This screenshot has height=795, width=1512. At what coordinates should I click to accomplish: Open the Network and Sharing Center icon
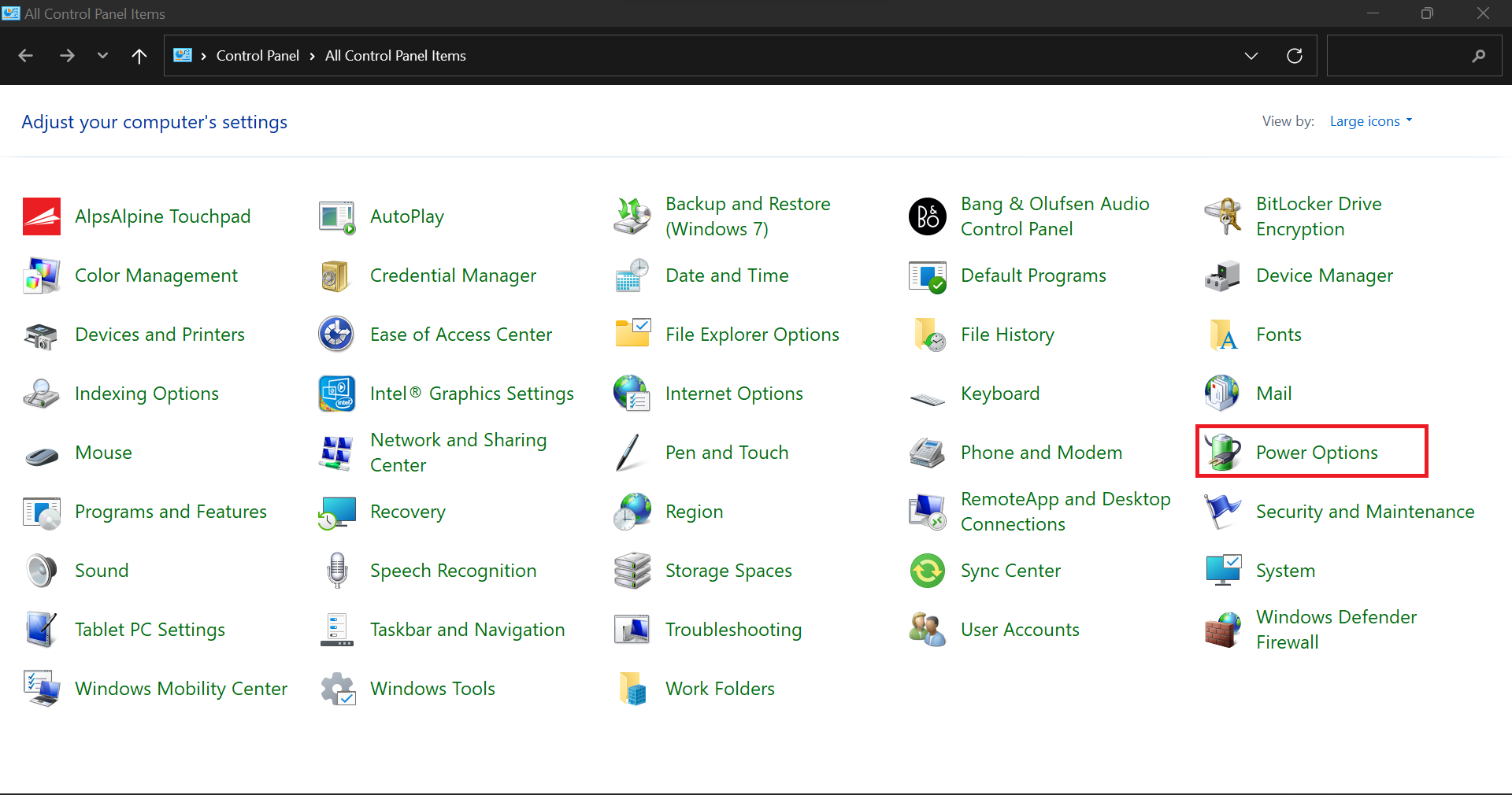[337, 453]
